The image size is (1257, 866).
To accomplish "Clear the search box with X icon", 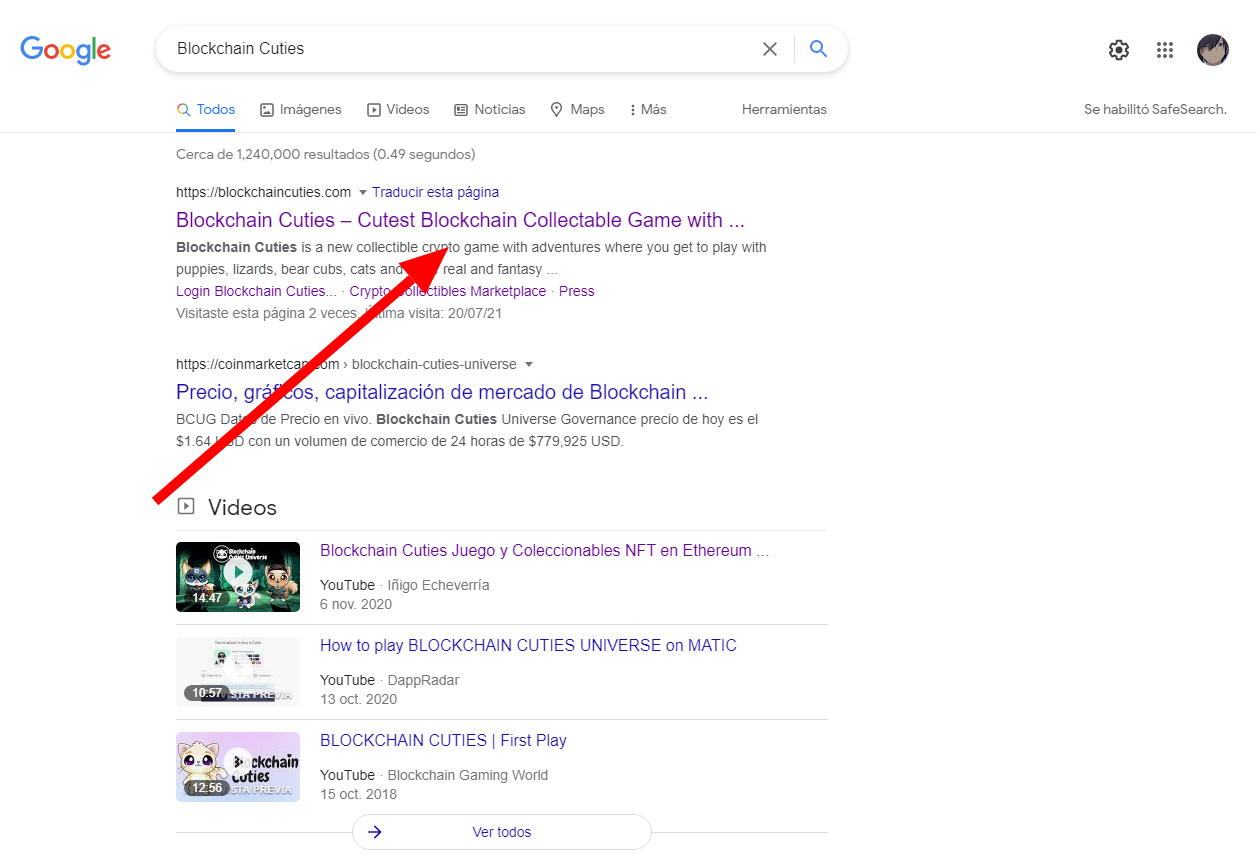I will coord(770,49).
